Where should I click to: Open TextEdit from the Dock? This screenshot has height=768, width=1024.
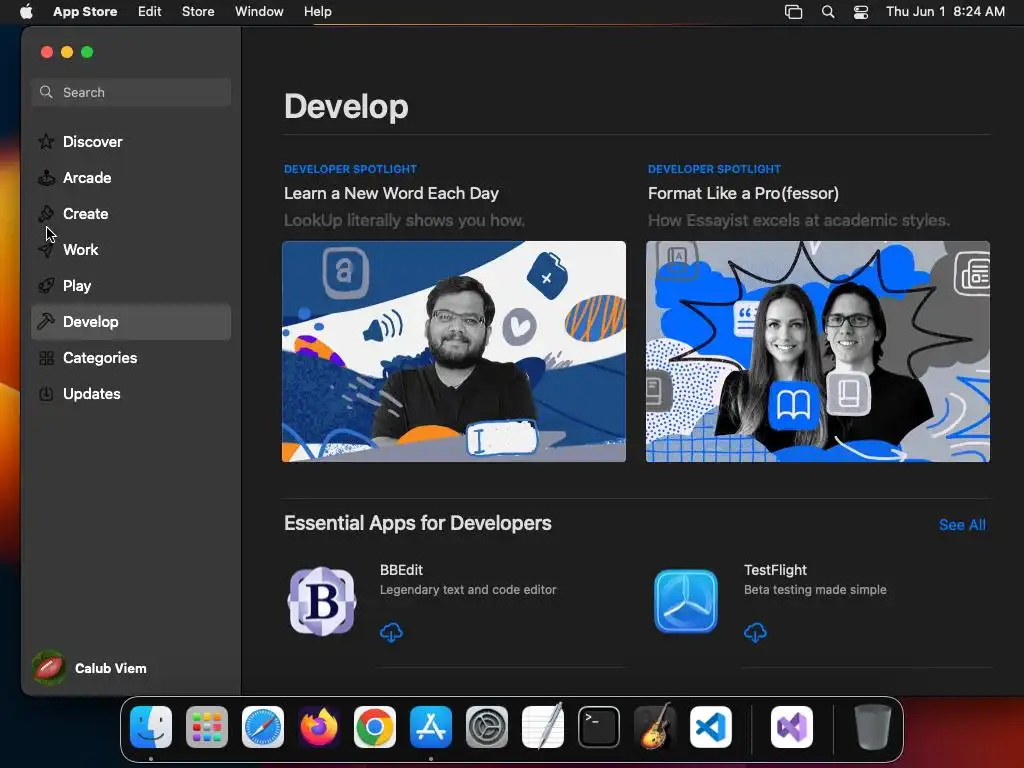click(x=543, y=727)
